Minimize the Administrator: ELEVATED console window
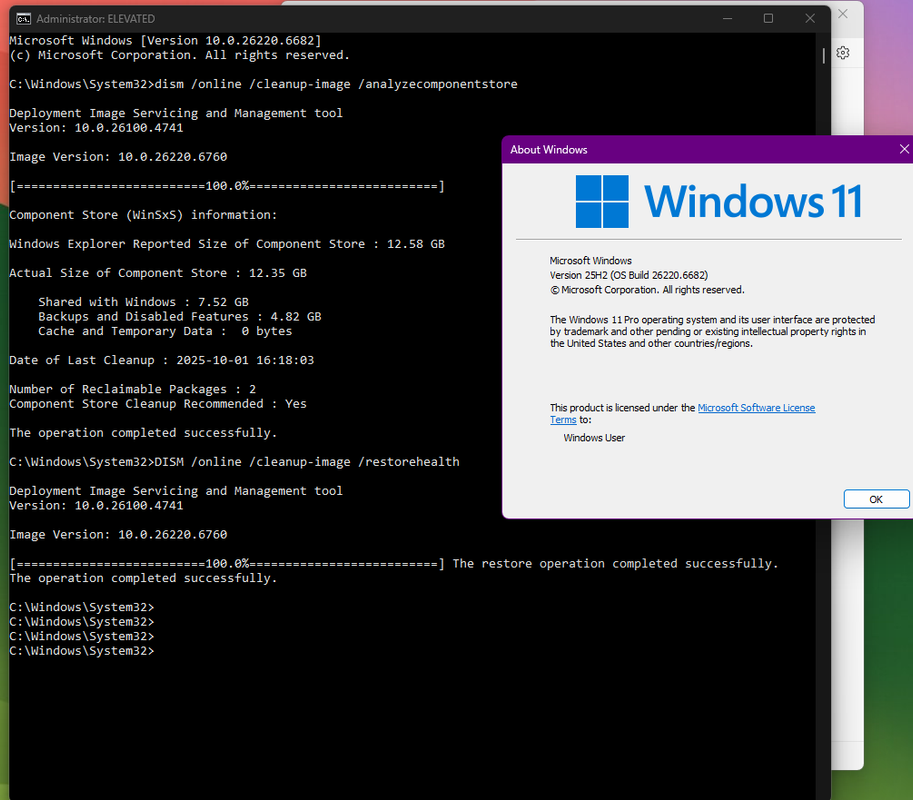 coord(727,19)
